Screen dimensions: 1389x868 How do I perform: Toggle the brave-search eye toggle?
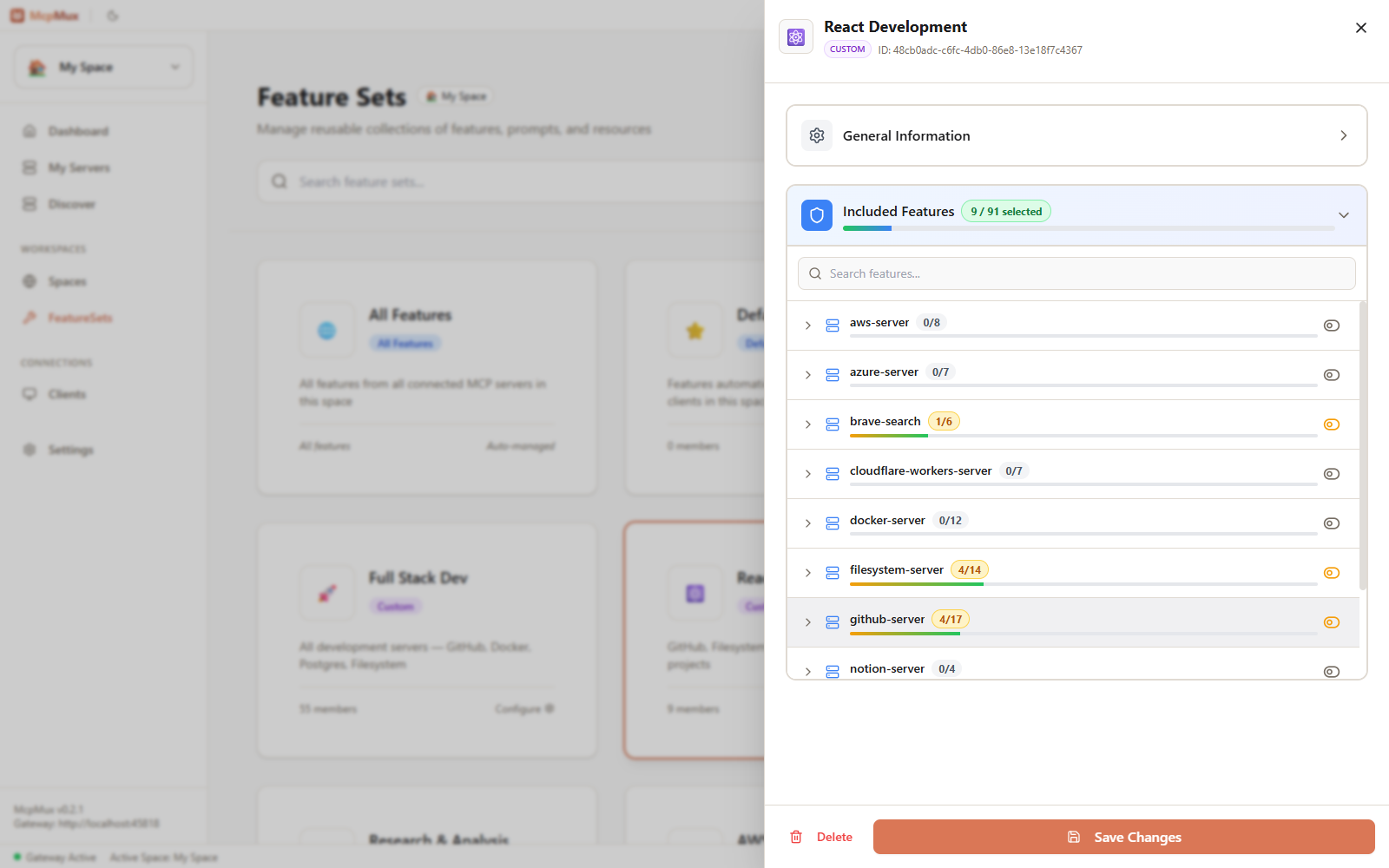click(x=1331, y=424)
